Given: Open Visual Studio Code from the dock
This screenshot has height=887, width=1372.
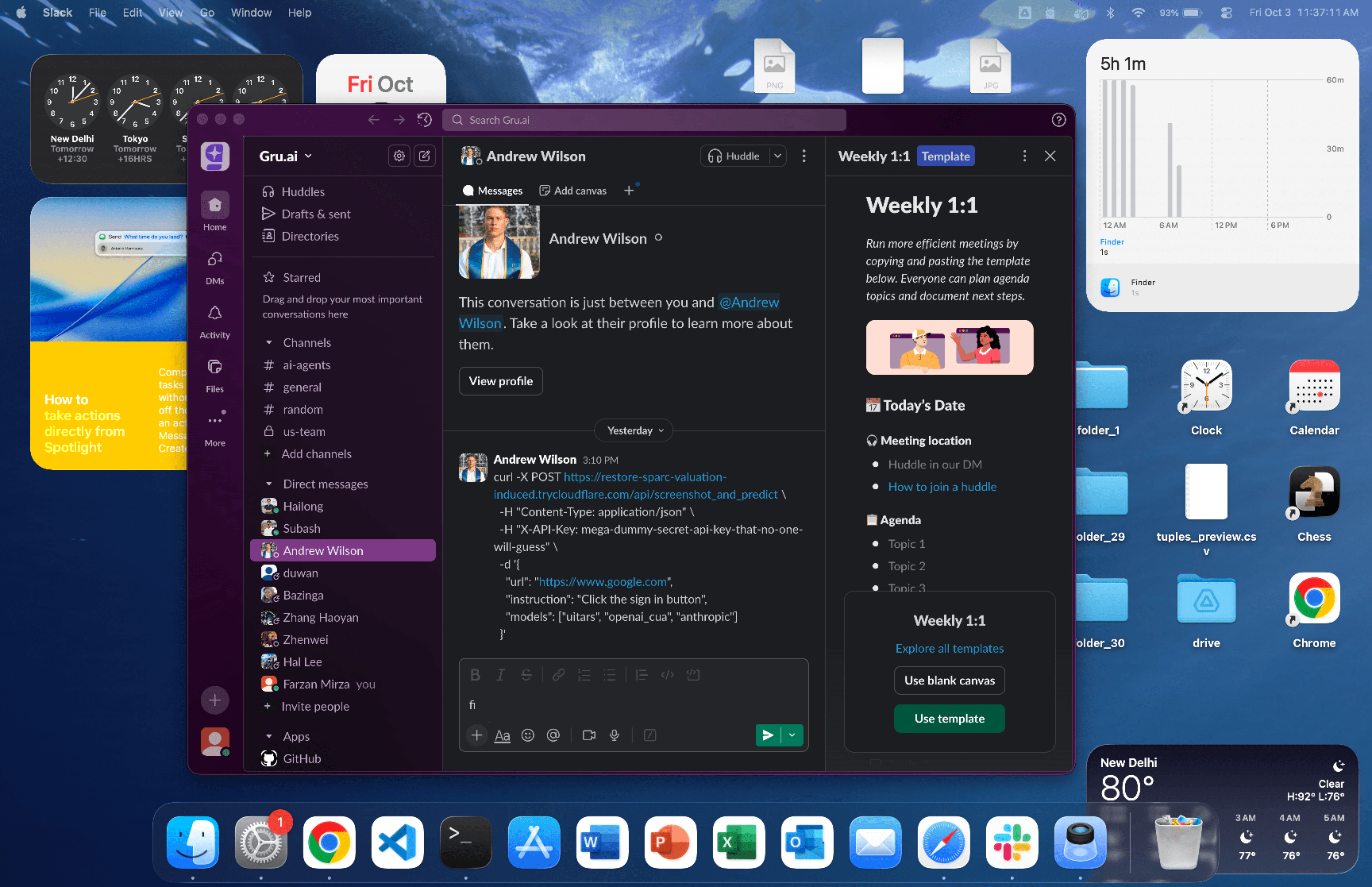Looking at the screenshot, I should coord(397,843).
